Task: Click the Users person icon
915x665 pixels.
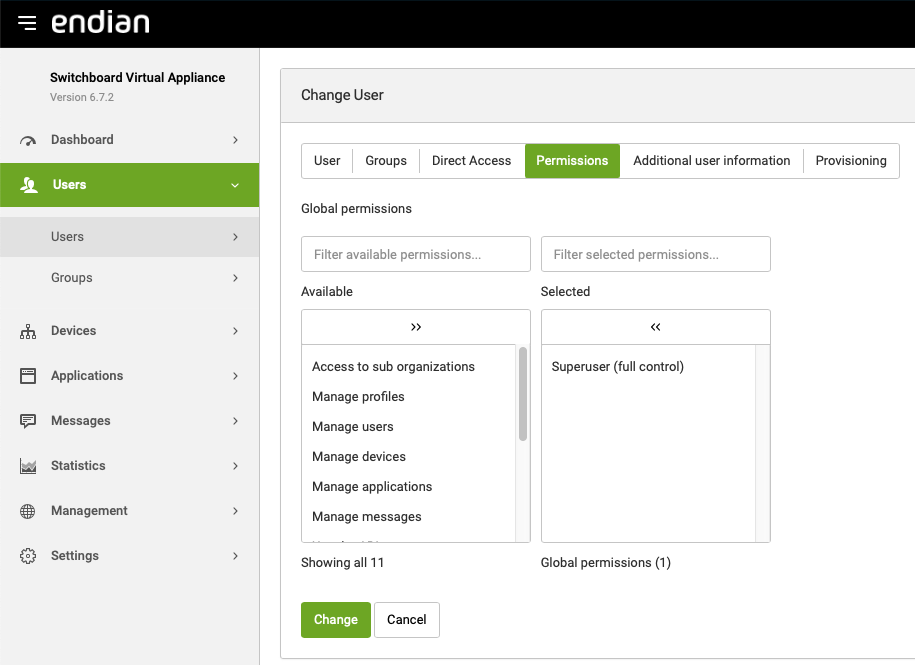Action: (28, 185)
